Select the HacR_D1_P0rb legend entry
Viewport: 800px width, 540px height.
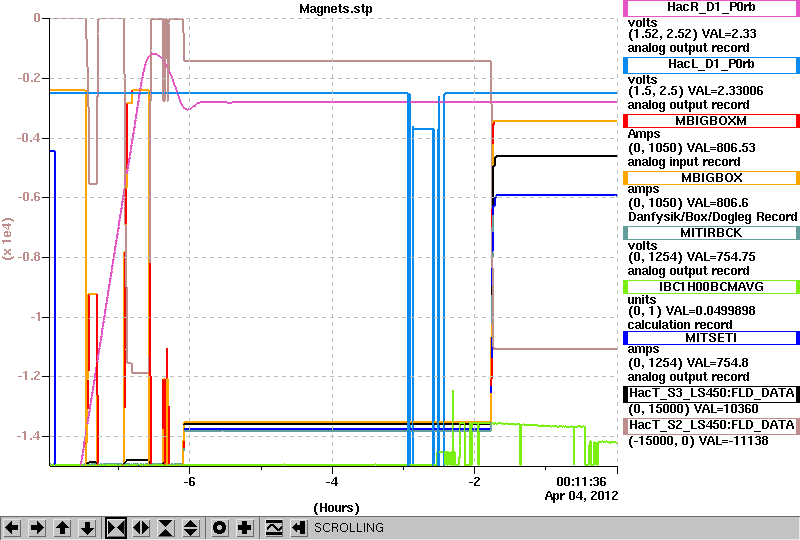711,8
